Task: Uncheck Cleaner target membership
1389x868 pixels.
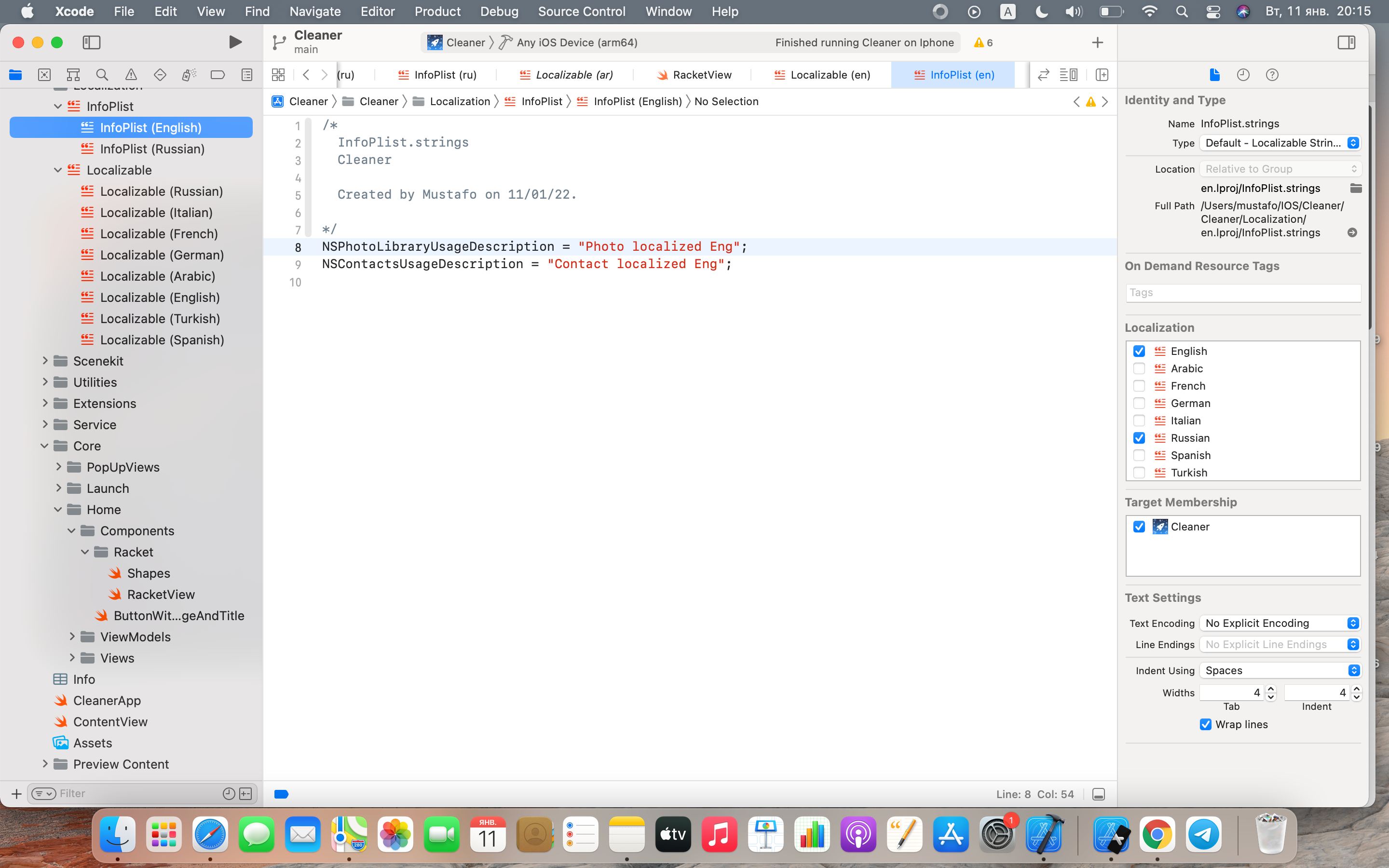Action: [x=1139, y=527]
